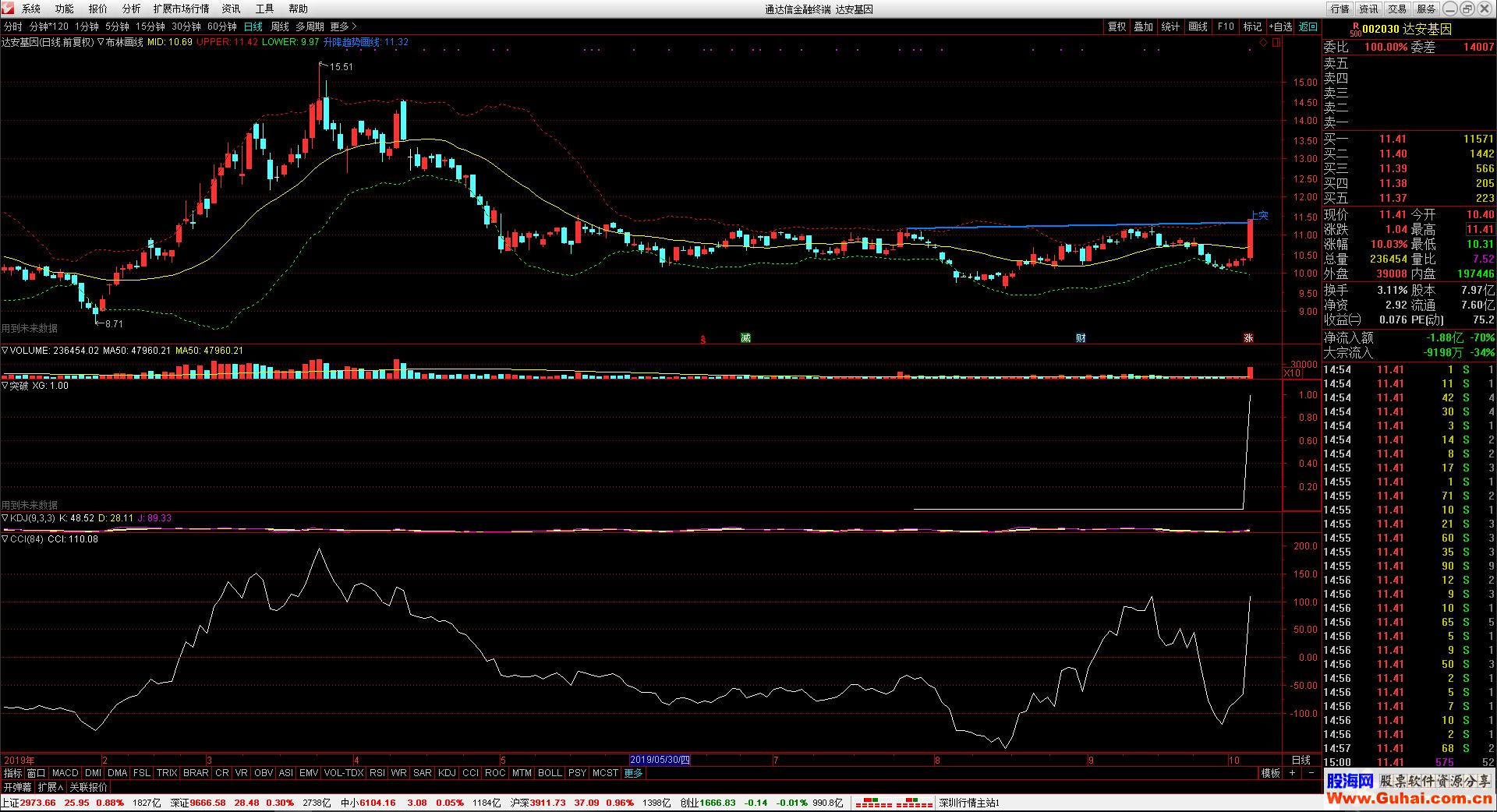
Task: Select the 5分钟 period
Action: click(118, 26)
